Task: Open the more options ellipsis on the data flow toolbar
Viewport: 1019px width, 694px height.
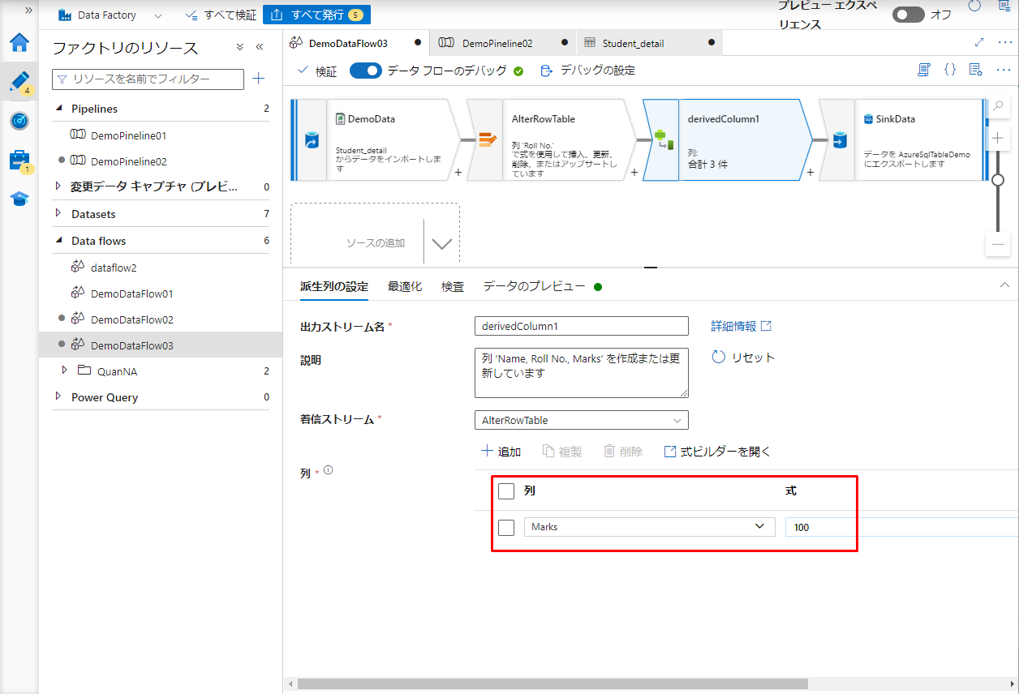Action: pyautogui.click(x=1003, y=70)
